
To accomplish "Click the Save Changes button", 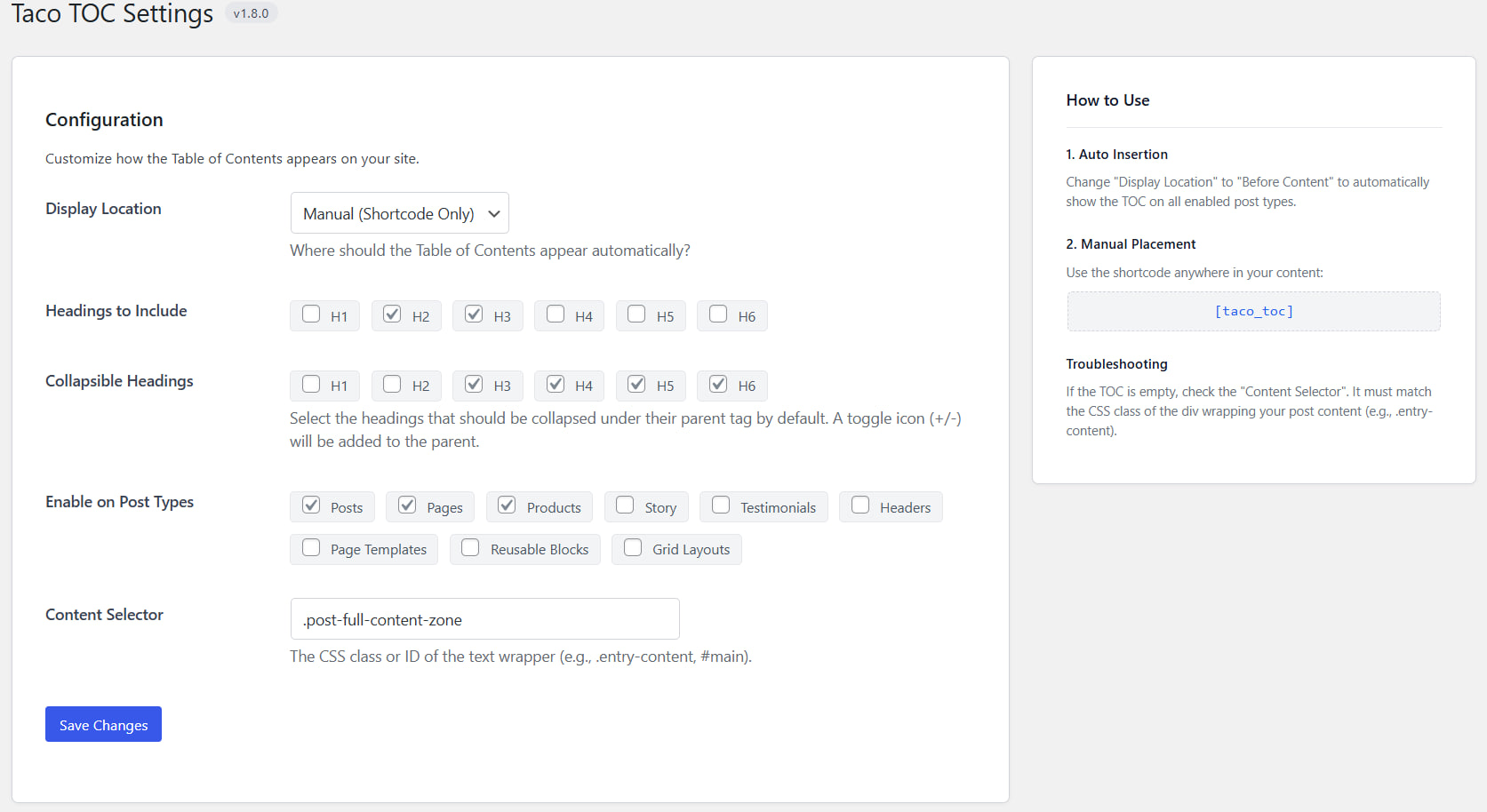I will (103, 724).
